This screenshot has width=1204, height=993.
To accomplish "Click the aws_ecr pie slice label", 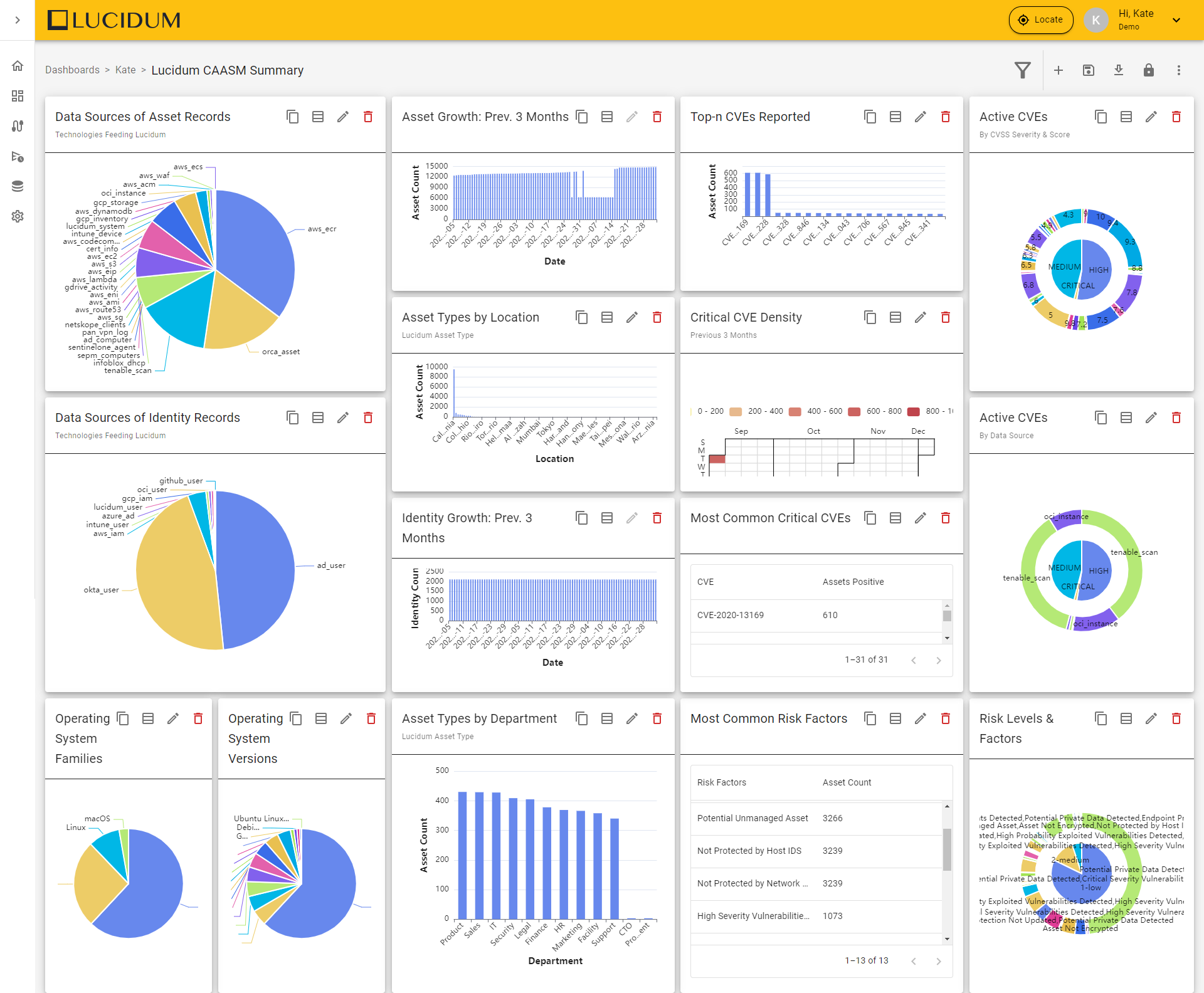I will point(322,229).
